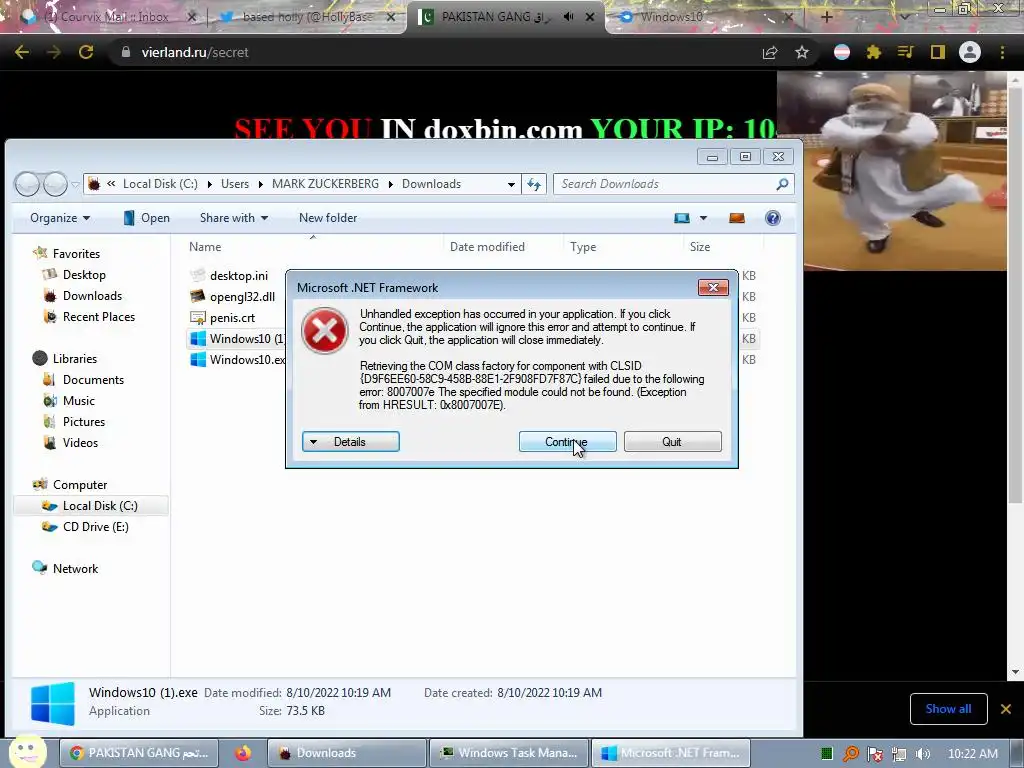Toggle the preview pane icon
Image resolution: width=1024 pixels, height=768 pixels.
737,218
